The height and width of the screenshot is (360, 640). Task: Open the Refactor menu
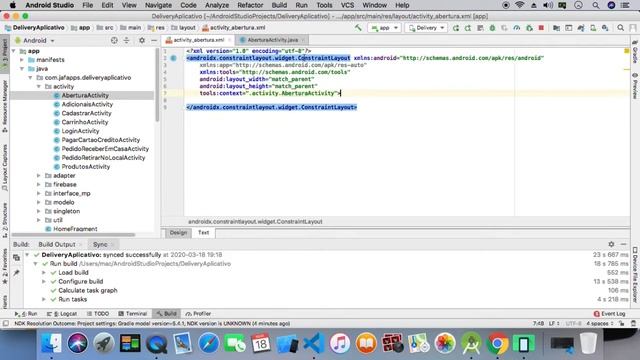coord(250,5)
